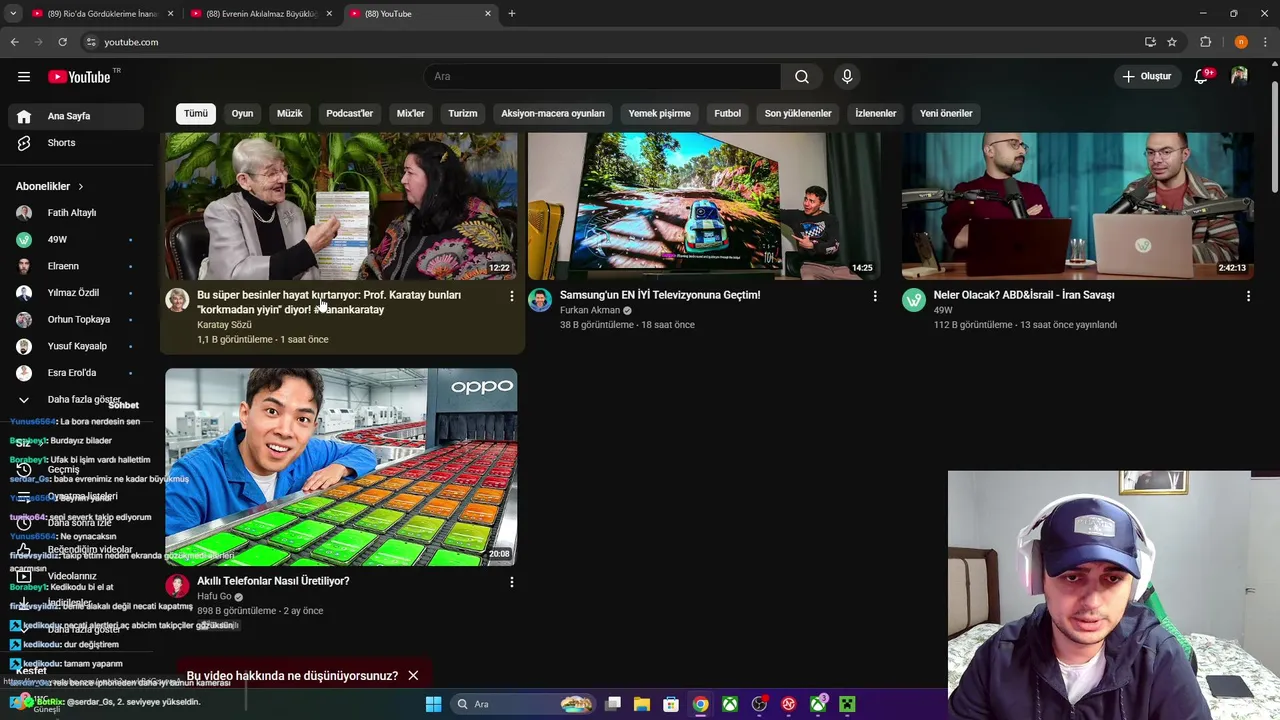Dismiss the 'Bu video hakkında' survey
1280x720 pixels.
click(x=413, y=676)
